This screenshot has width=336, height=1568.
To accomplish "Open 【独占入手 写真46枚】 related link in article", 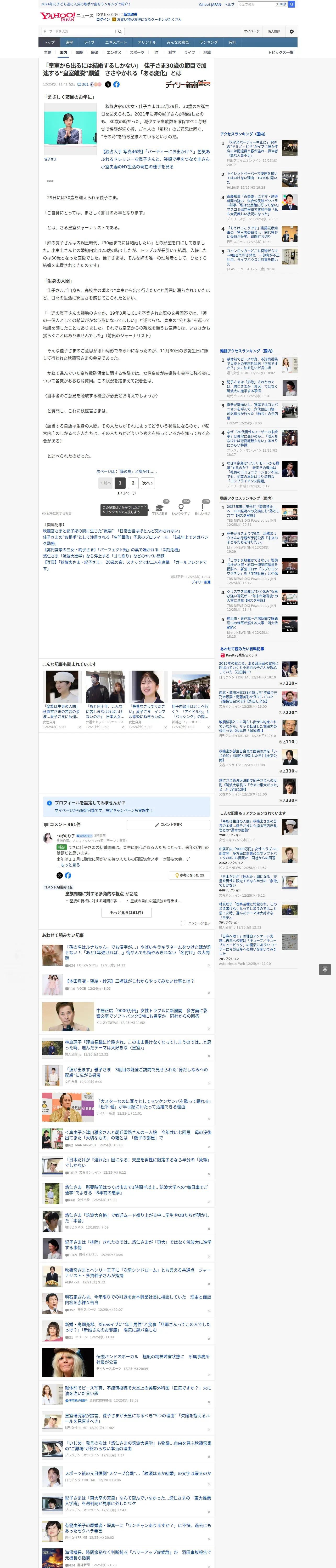I will (x=155, y=159).
